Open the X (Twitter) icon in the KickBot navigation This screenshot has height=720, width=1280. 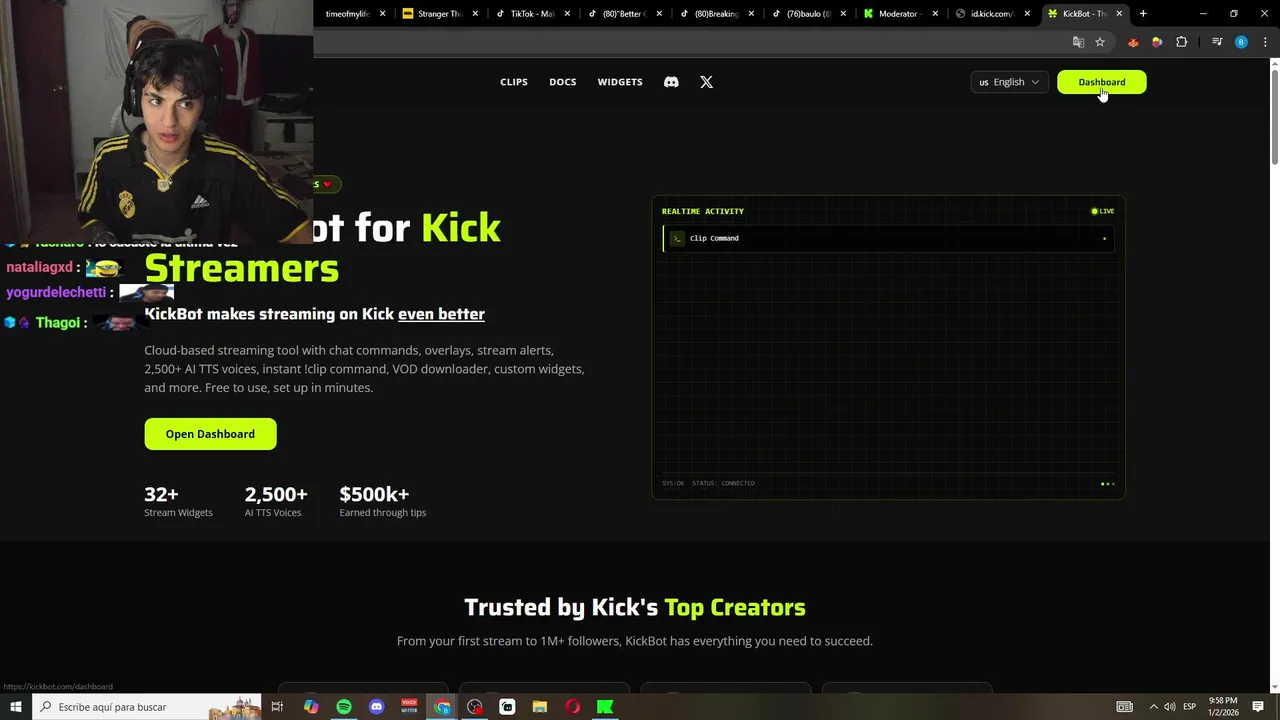tap(707, 82)
